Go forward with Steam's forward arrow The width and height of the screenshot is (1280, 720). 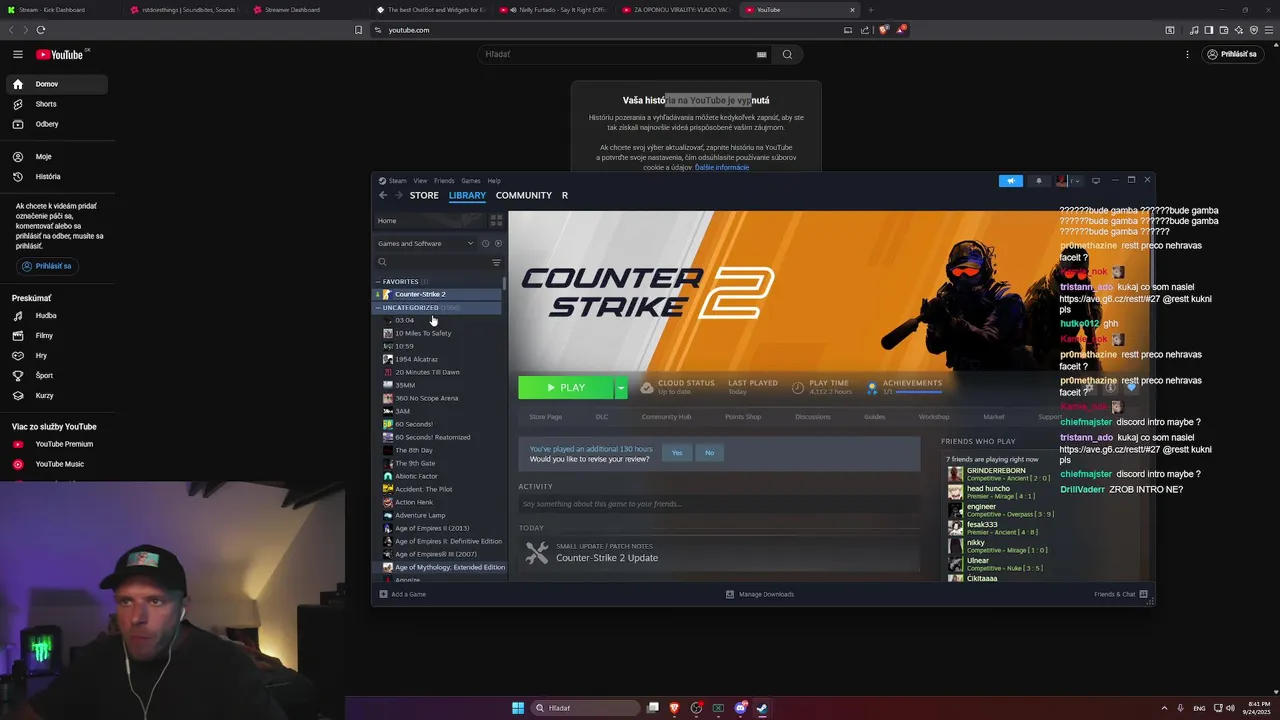pyautogui.click(x=398, y=195)
